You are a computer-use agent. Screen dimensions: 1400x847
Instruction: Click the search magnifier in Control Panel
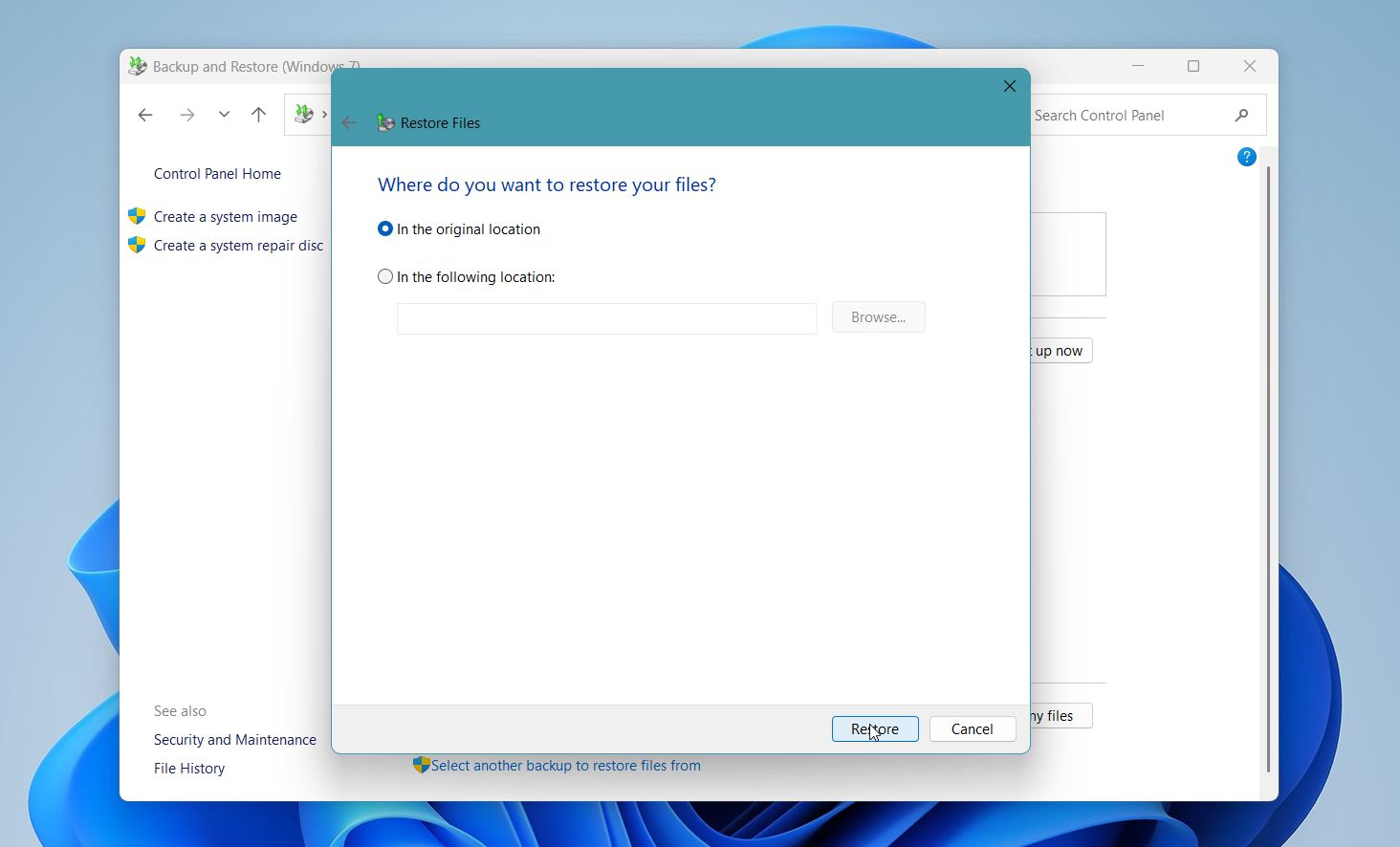(x=1241, y=115)
